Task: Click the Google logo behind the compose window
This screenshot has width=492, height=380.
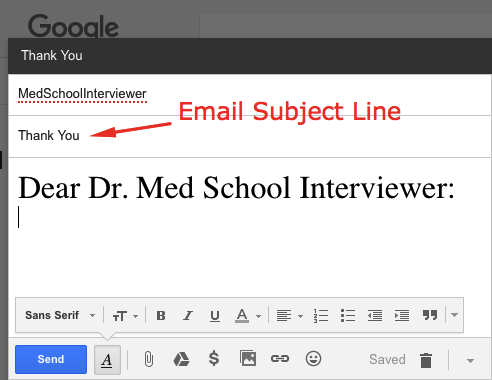Action: tap(73, 26)
